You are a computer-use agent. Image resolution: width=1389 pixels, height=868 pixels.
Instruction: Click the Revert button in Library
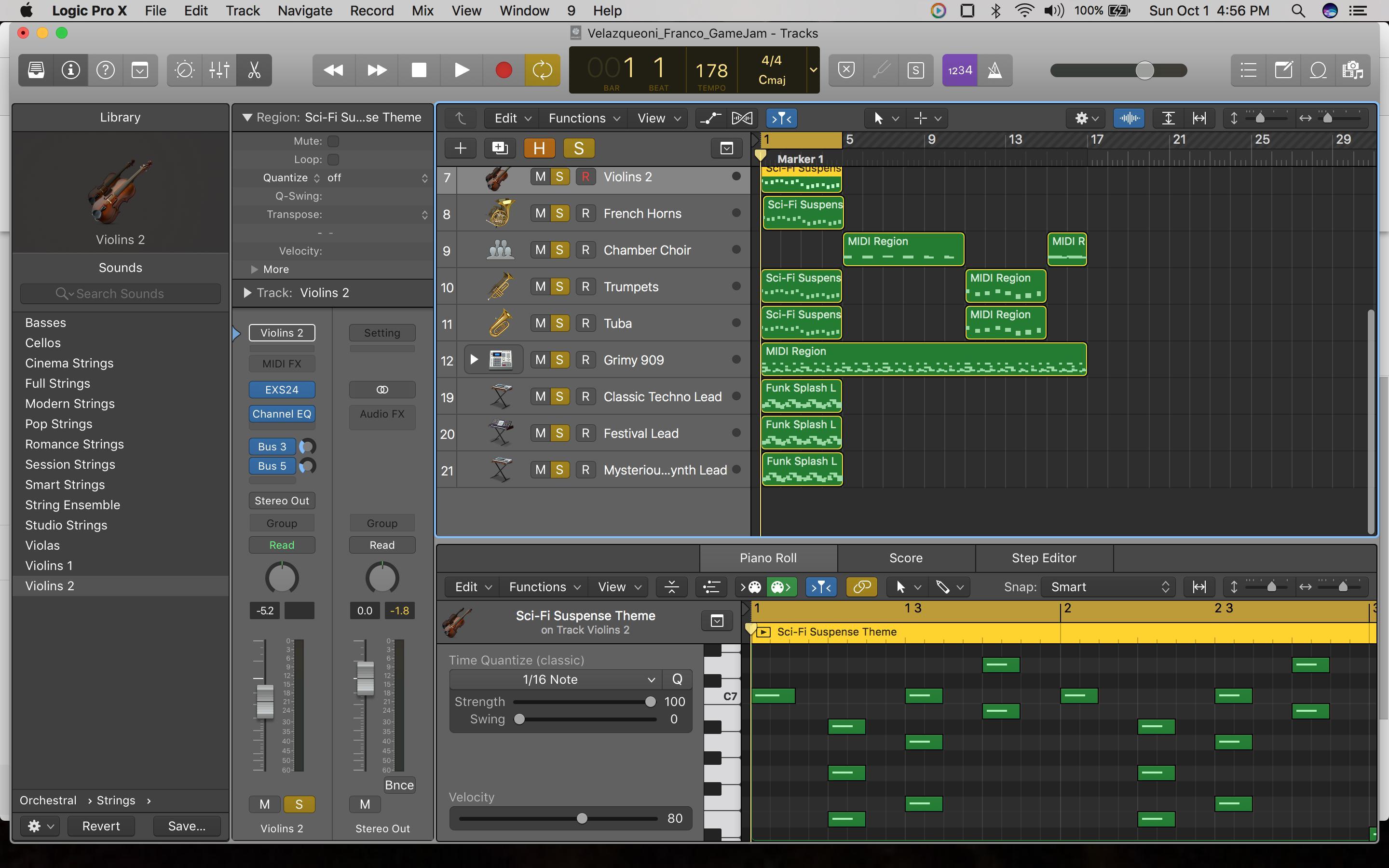coord(101,826)
